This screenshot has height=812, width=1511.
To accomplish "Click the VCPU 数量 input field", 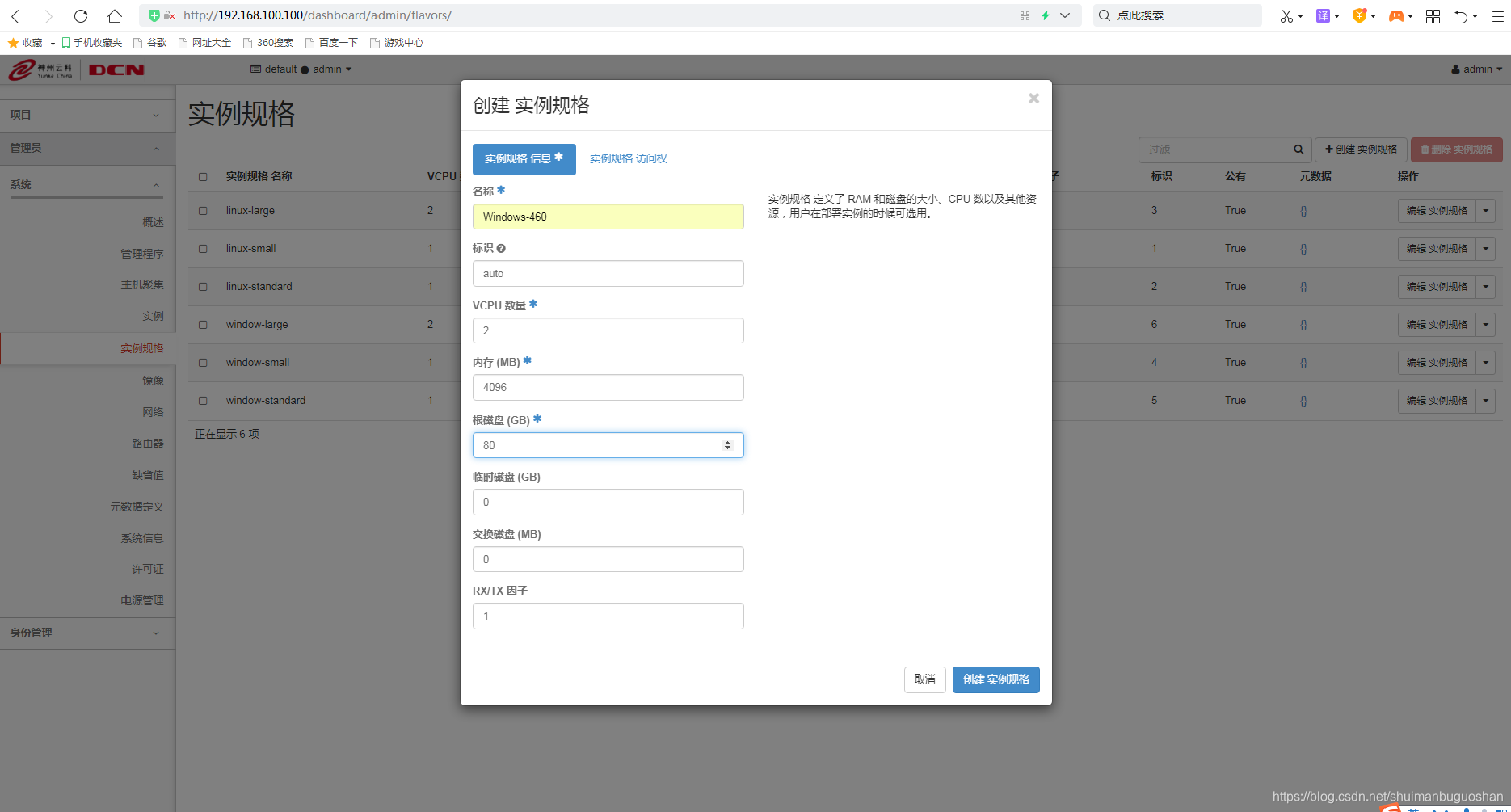I will tap(608, 330).
